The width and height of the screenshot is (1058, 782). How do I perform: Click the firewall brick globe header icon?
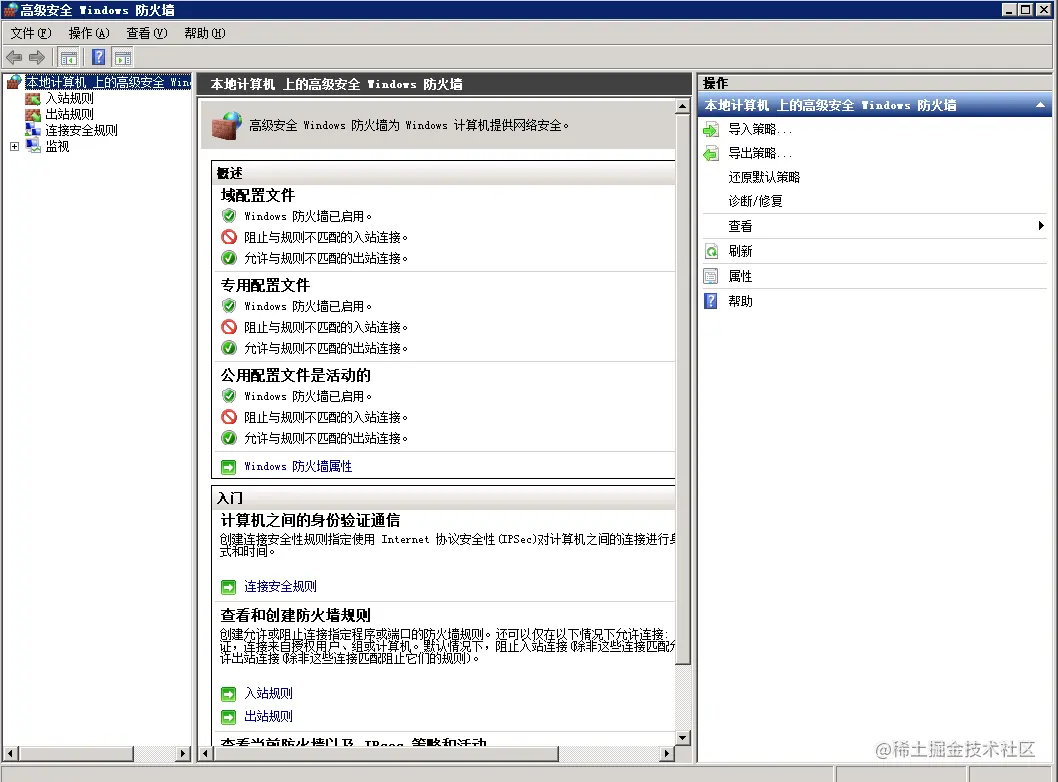point(226,125)
